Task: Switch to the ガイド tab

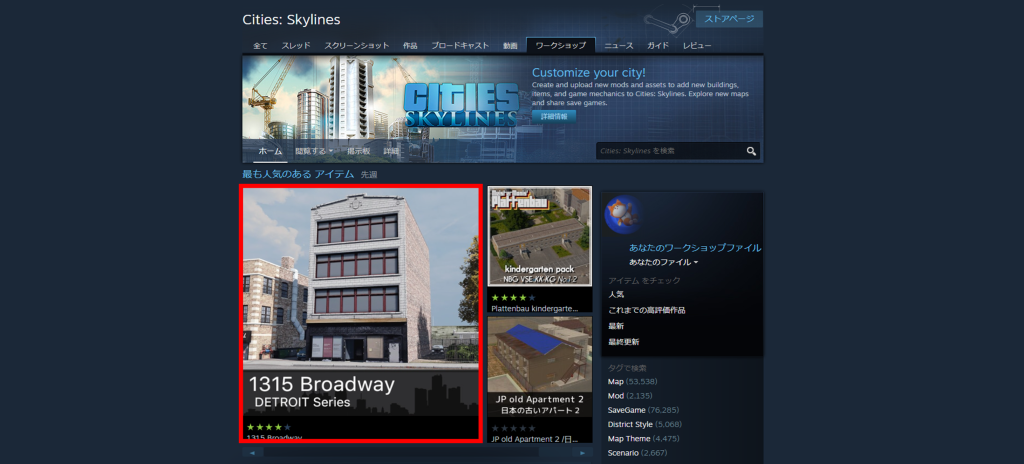Action: pos(658,46)
